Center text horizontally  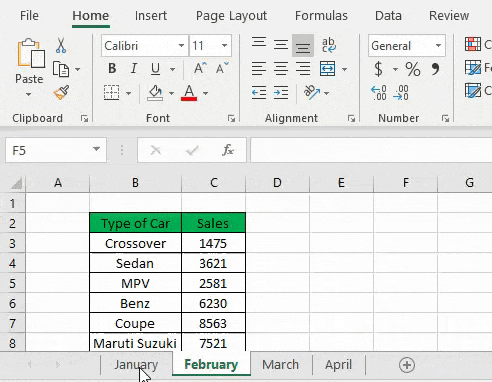click(x=281, y=69)
